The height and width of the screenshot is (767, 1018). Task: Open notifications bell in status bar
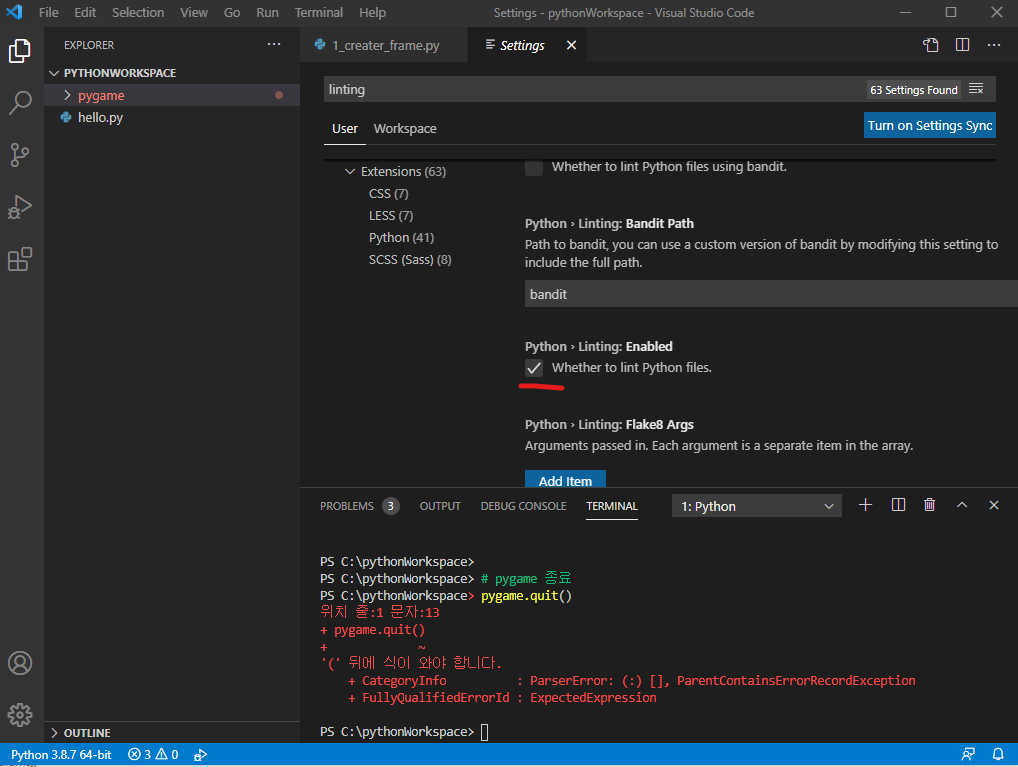pos(998,754)
